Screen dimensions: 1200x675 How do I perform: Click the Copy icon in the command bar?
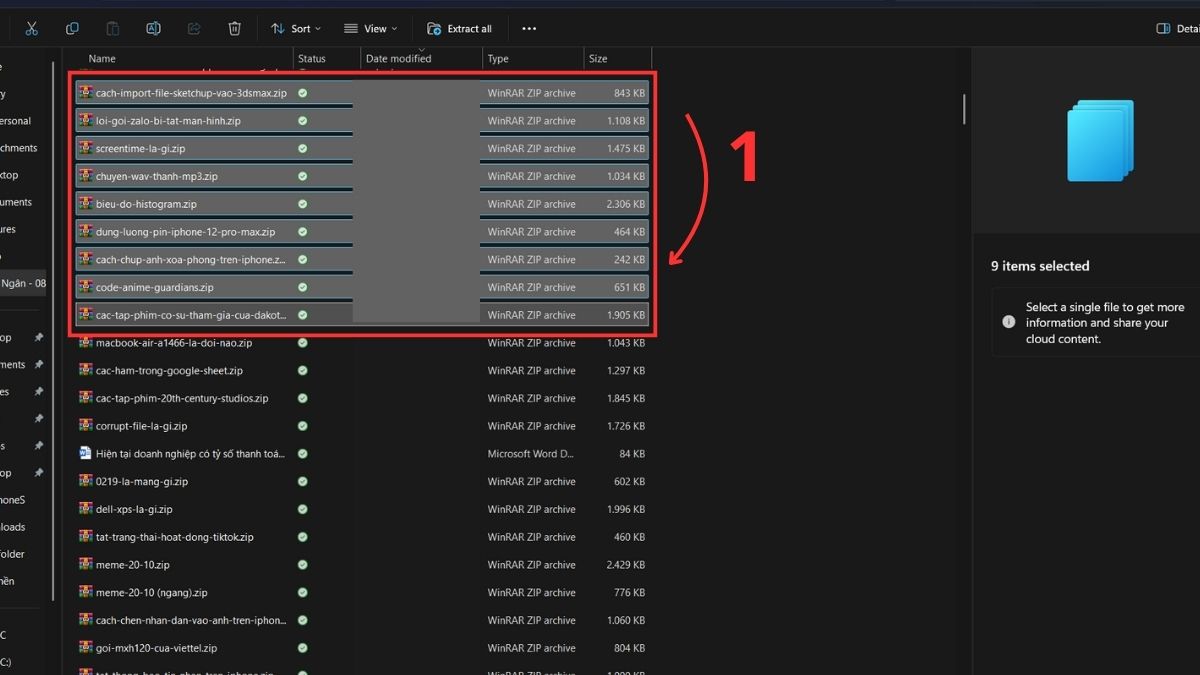72,28
